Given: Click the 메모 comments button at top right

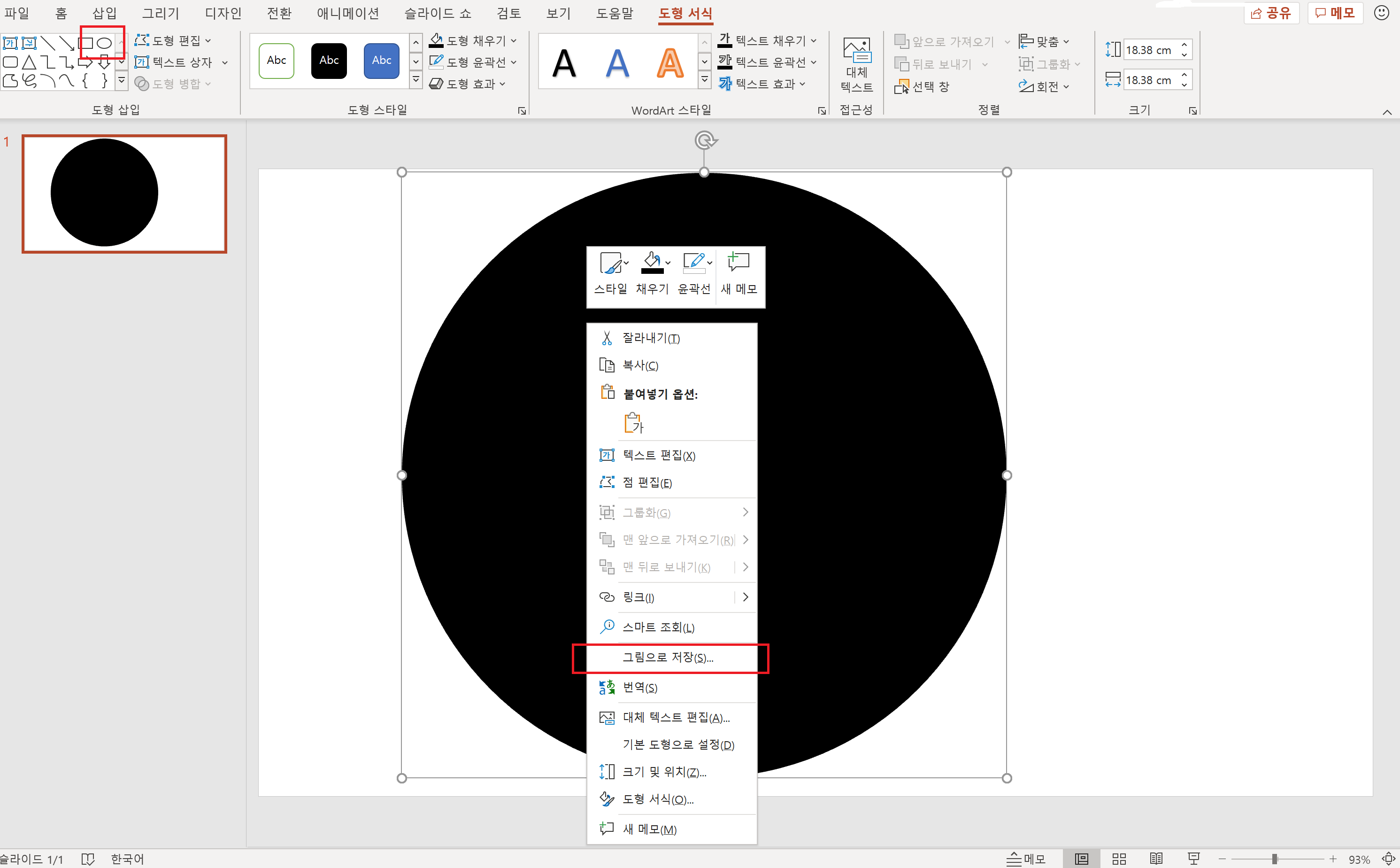Looking at the screenshot, I should point(1335,13).
